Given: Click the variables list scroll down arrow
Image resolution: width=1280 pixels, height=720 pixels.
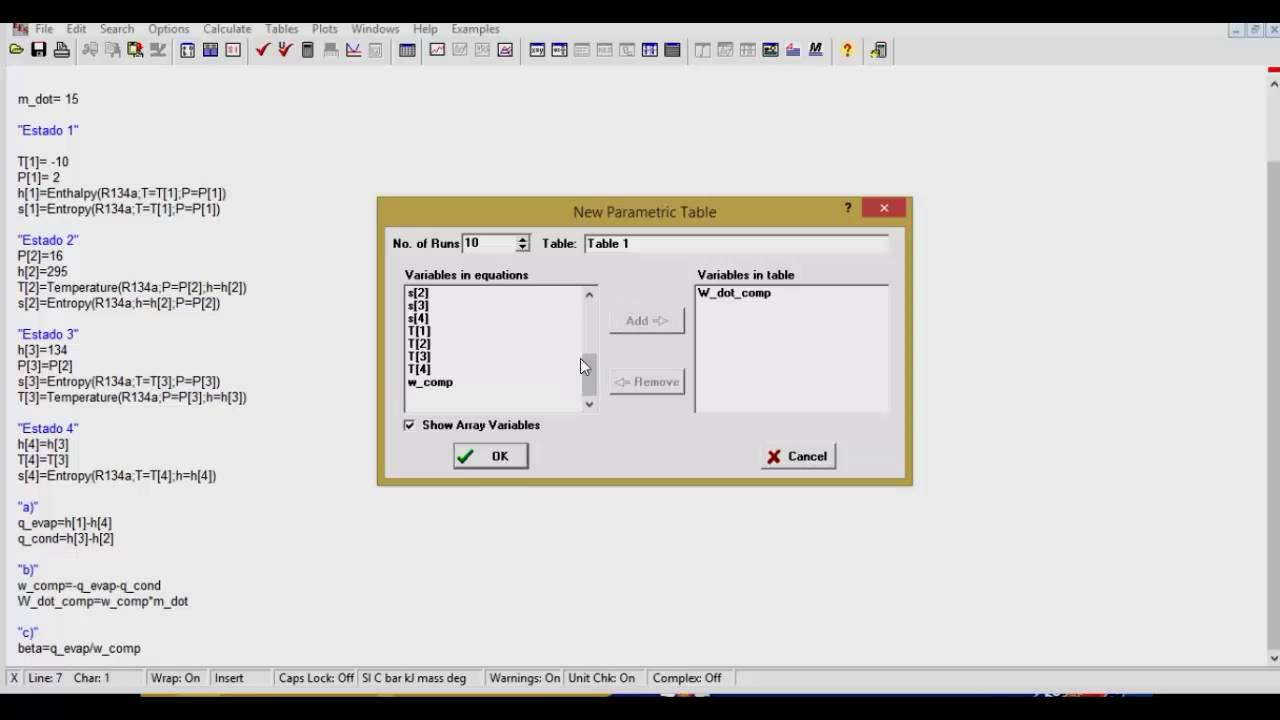Looking at the screenshot, I should tap(589, 404).
